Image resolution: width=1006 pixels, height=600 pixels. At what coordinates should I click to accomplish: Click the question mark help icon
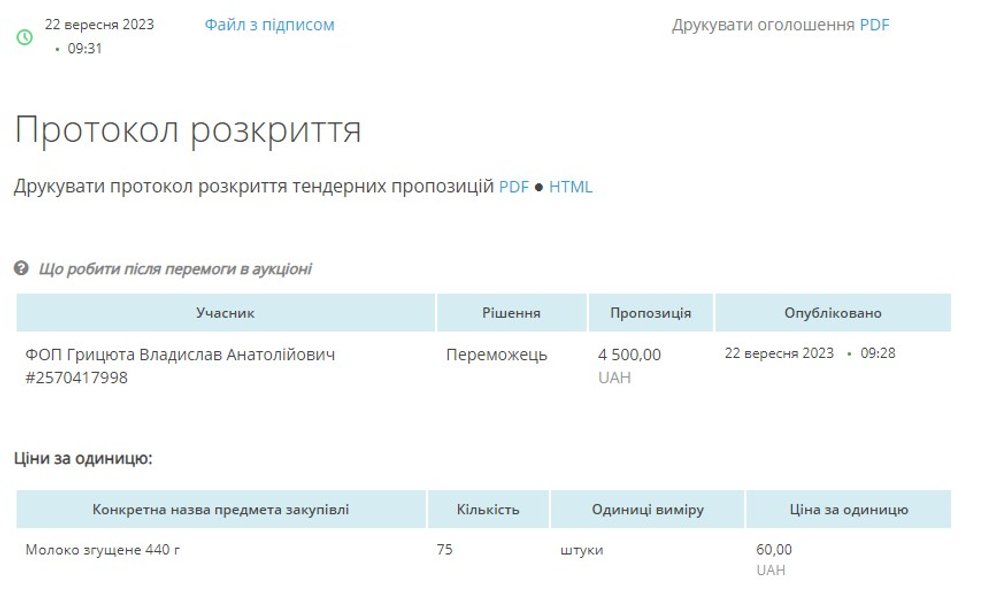(x=21, y=269)
